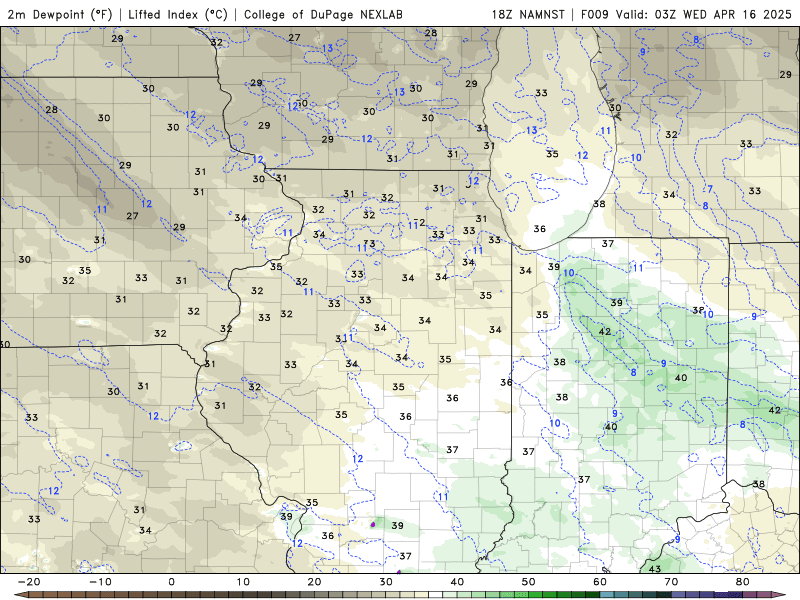Image resolution: width=800 pixels, height=600 pixels.
Task: Click the "College of DuPage NEXLAB" label
Action: point(323,14)
